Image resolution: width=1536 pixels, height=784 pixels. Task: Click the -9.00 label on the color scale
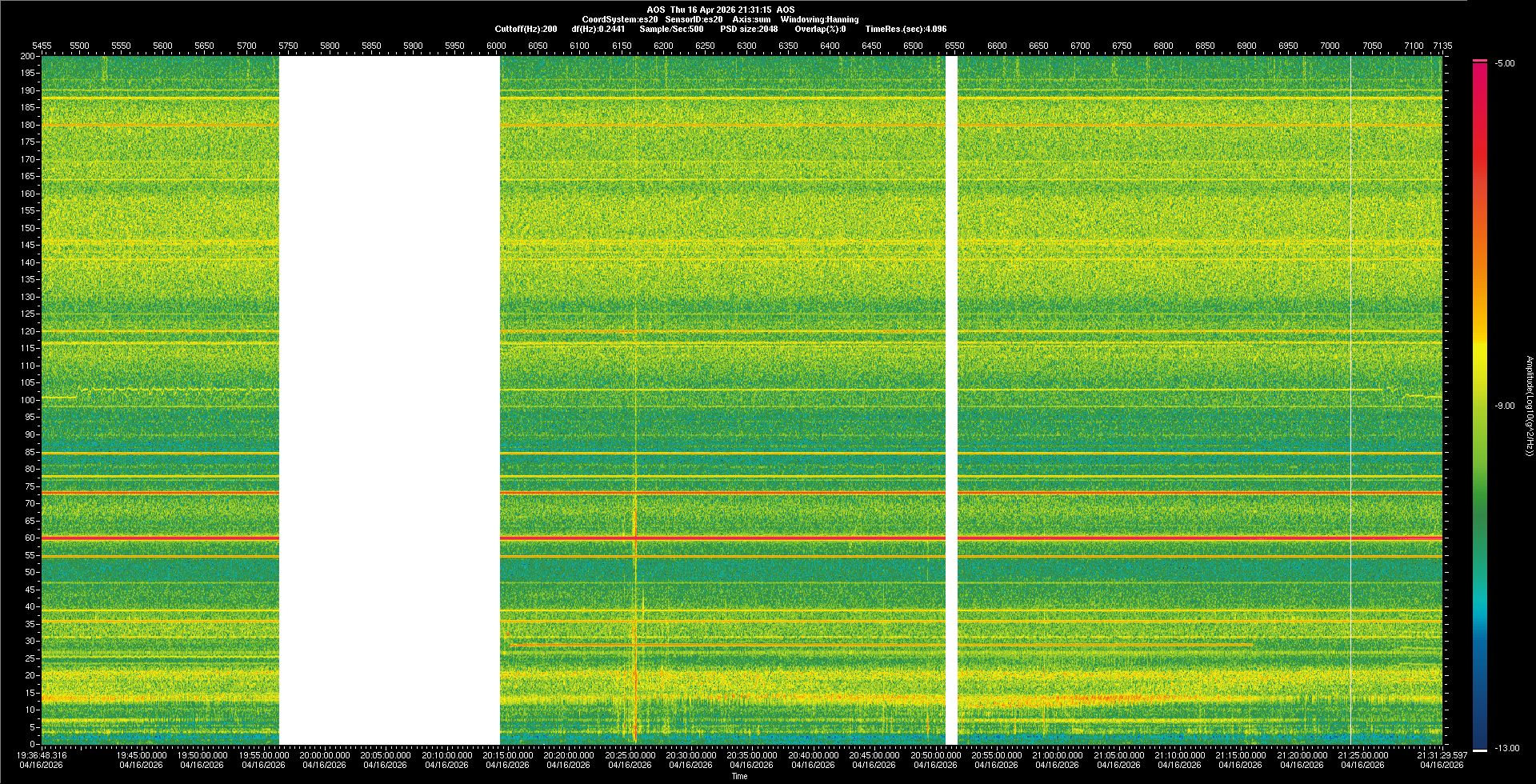coord(1504,406)
